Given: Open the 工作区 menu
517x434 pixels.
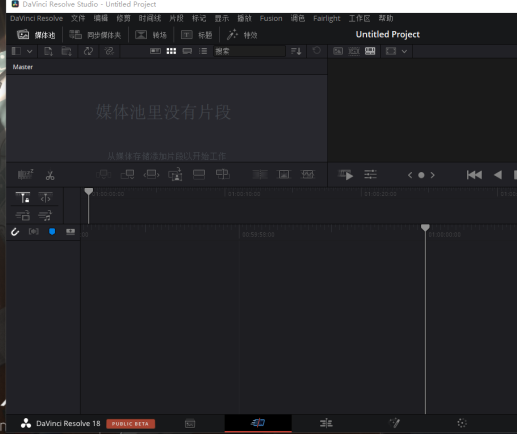Looking at the screenshot, I should pos(359,18).
